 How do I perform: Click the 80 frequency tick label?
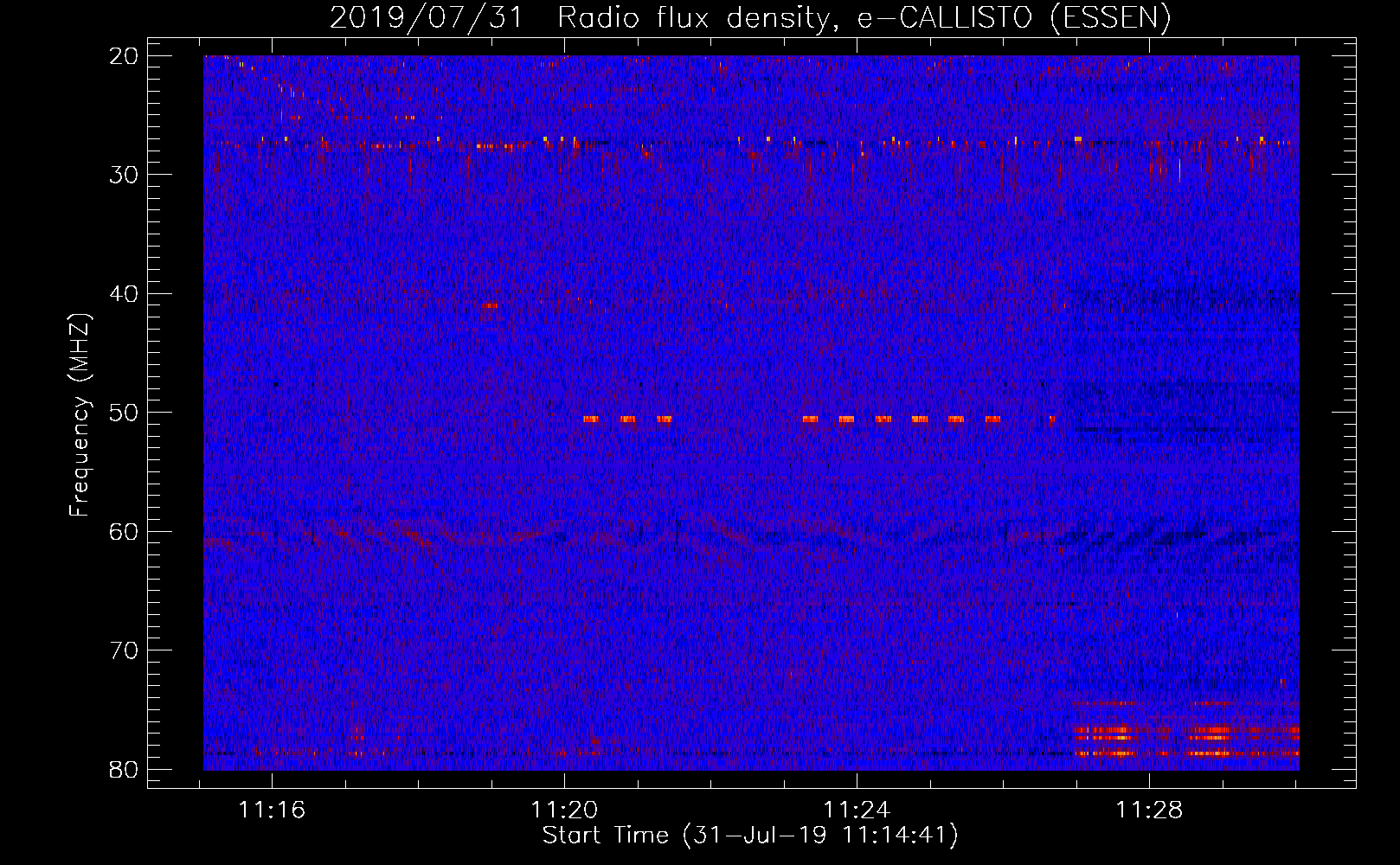click(125, 770)
